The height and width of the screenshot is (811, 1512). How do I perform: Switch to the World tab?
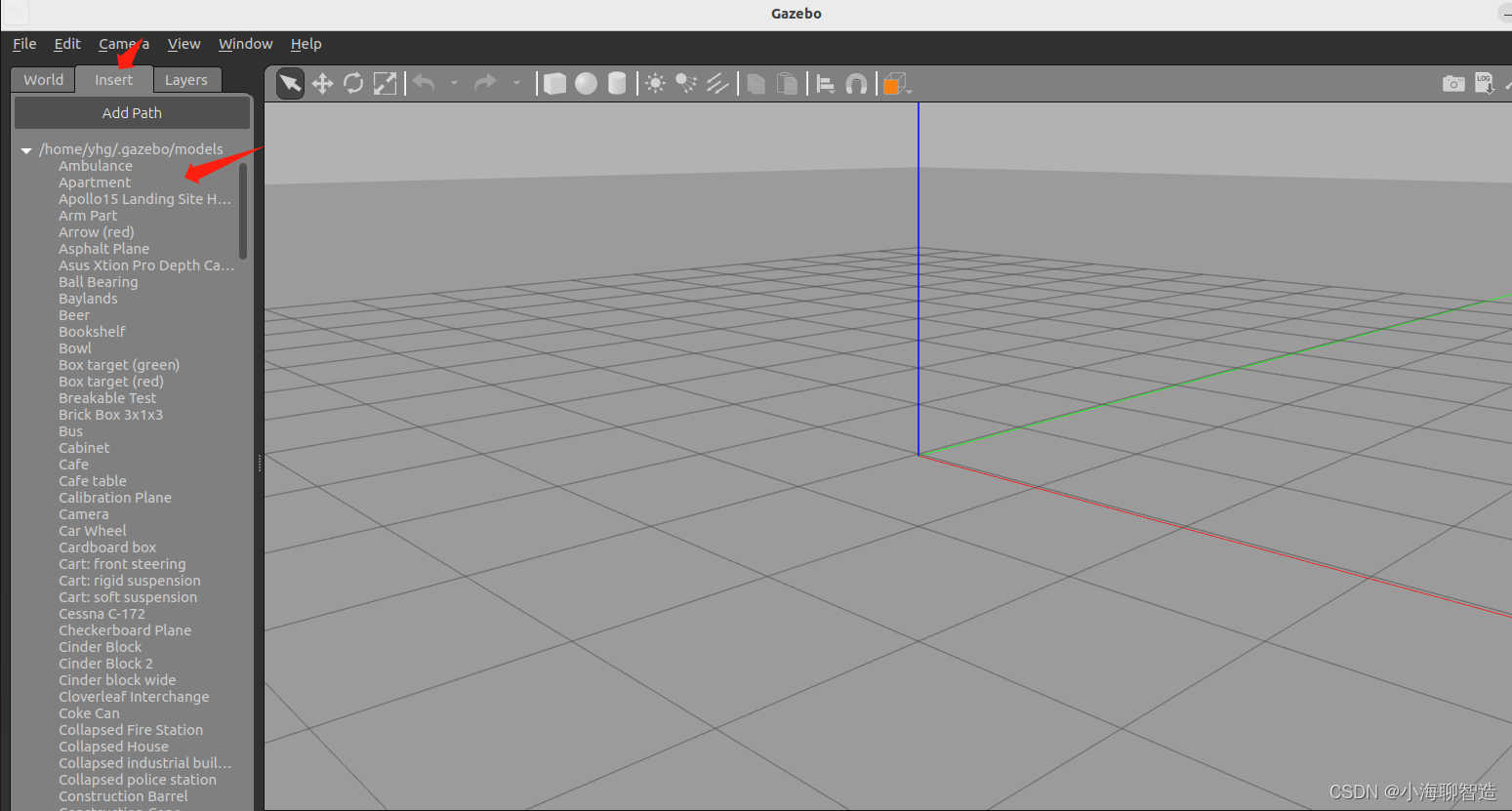coord(43,80)
